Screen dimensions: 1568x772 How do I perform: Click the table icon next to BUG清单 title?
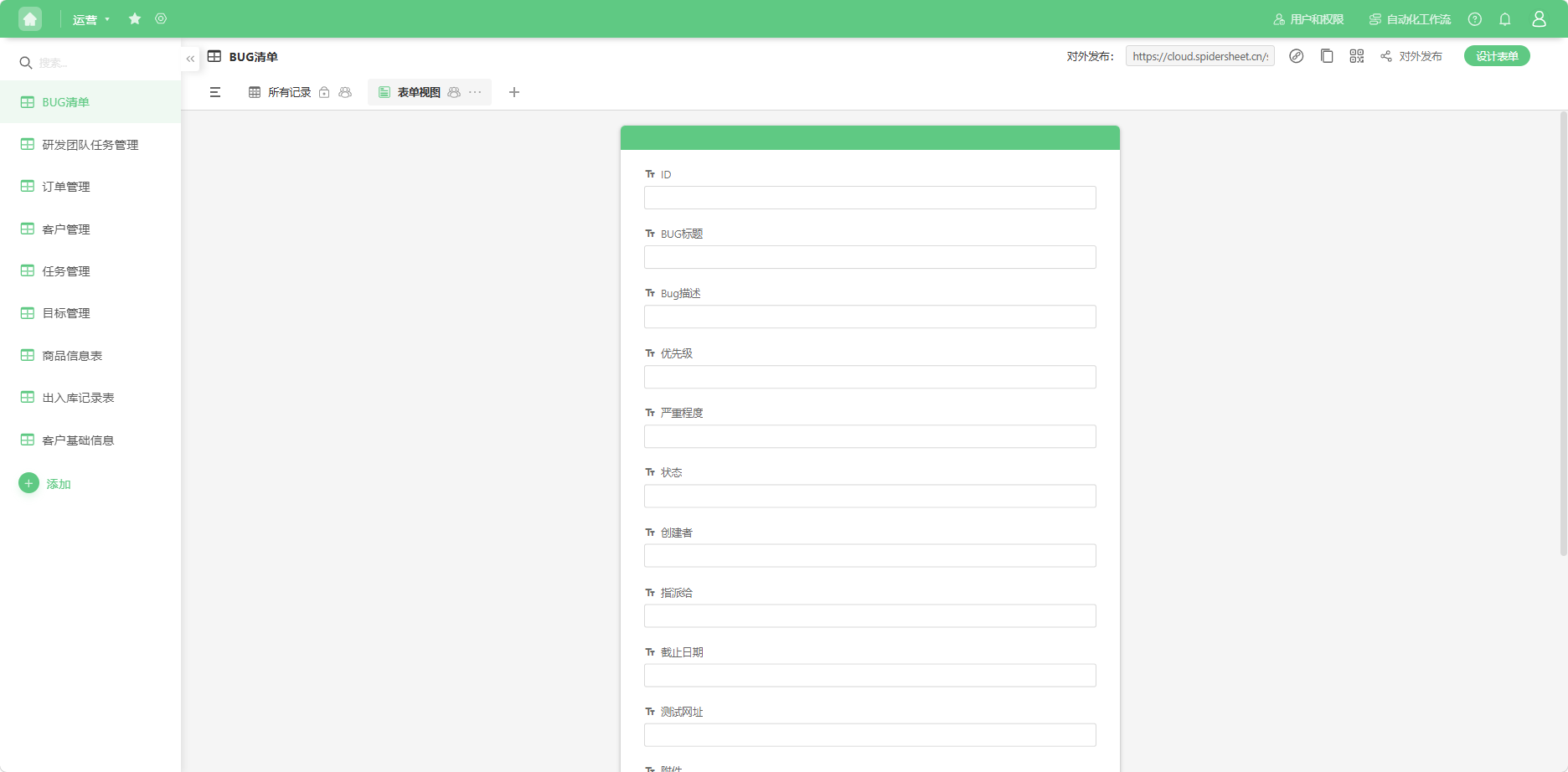214,56
